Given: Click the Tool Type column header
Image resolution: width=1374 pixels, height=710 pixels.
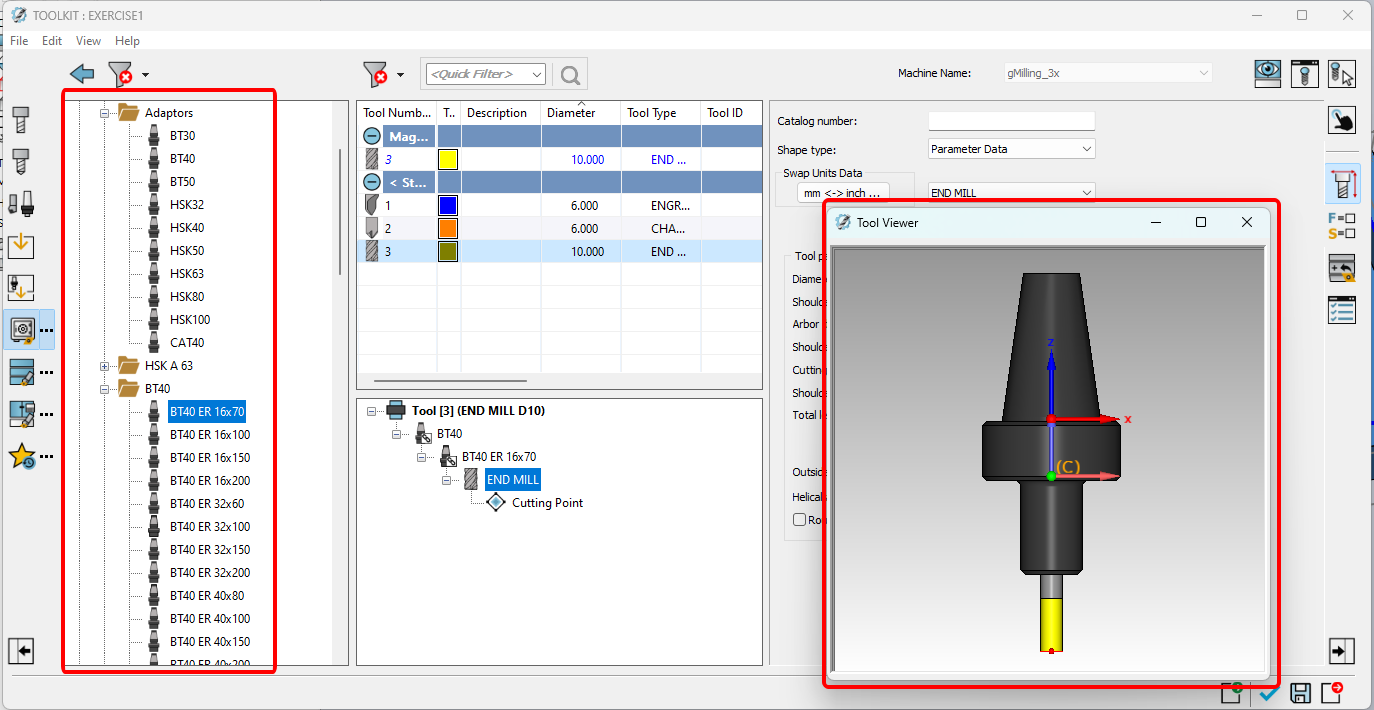Looking at the screenshot, I should (x=661, y=113).
